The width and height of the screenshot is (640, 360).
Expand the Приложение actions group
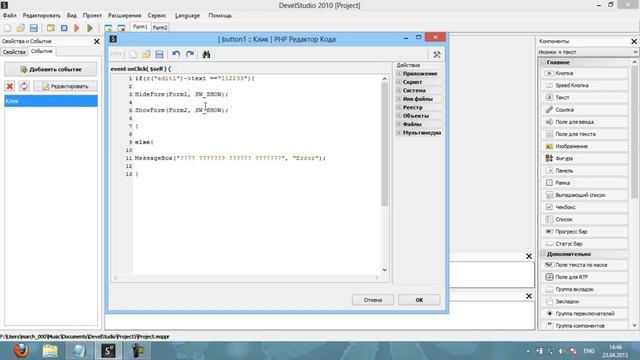[399, 74]
